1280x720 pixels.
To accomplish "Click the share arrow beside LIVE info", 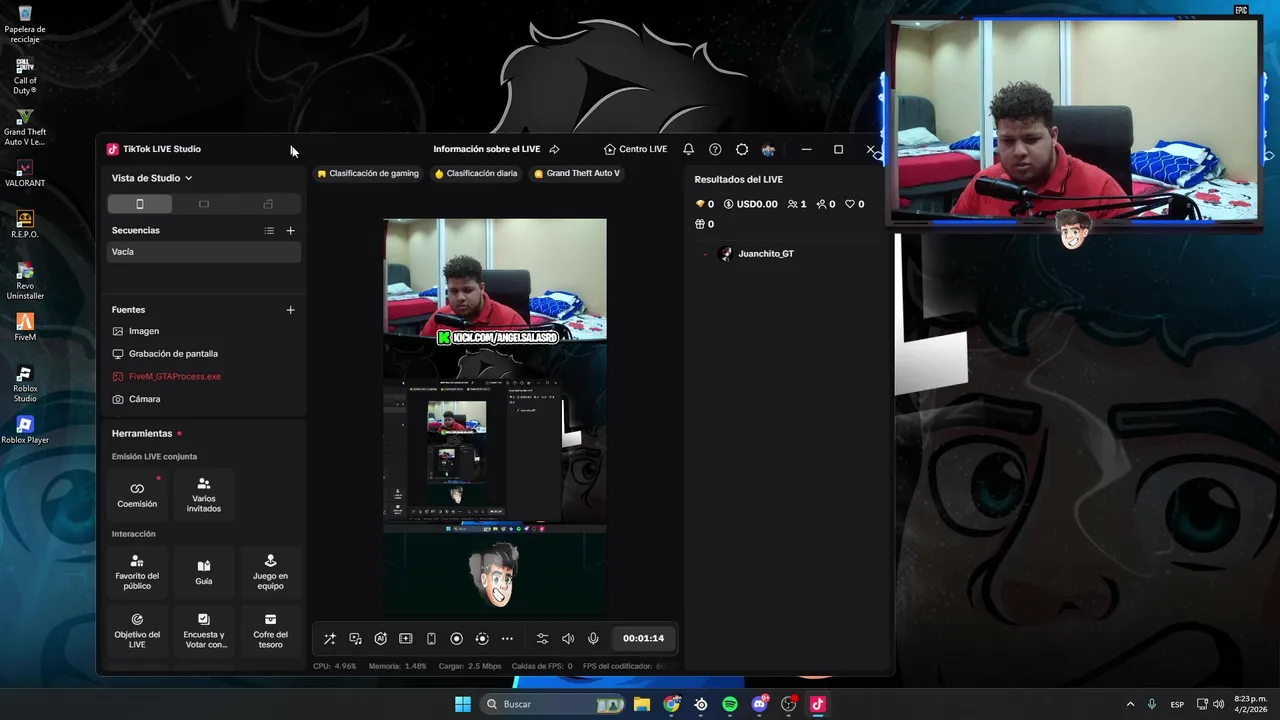I will click(554, 149).
